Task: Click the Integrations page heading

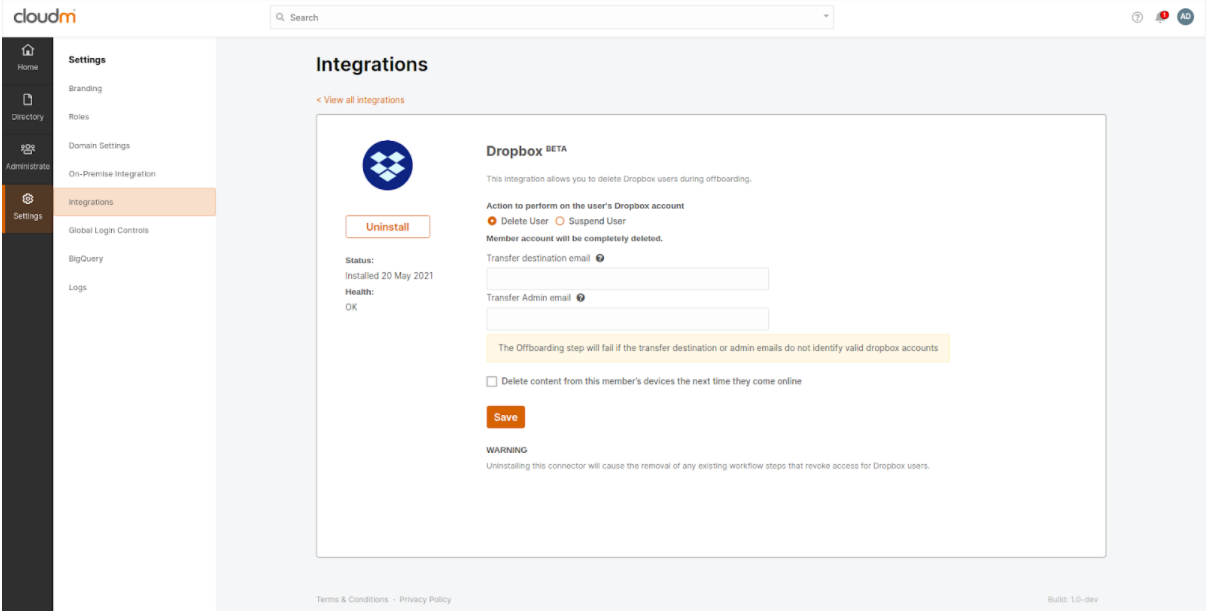Action: pos(372,65)
